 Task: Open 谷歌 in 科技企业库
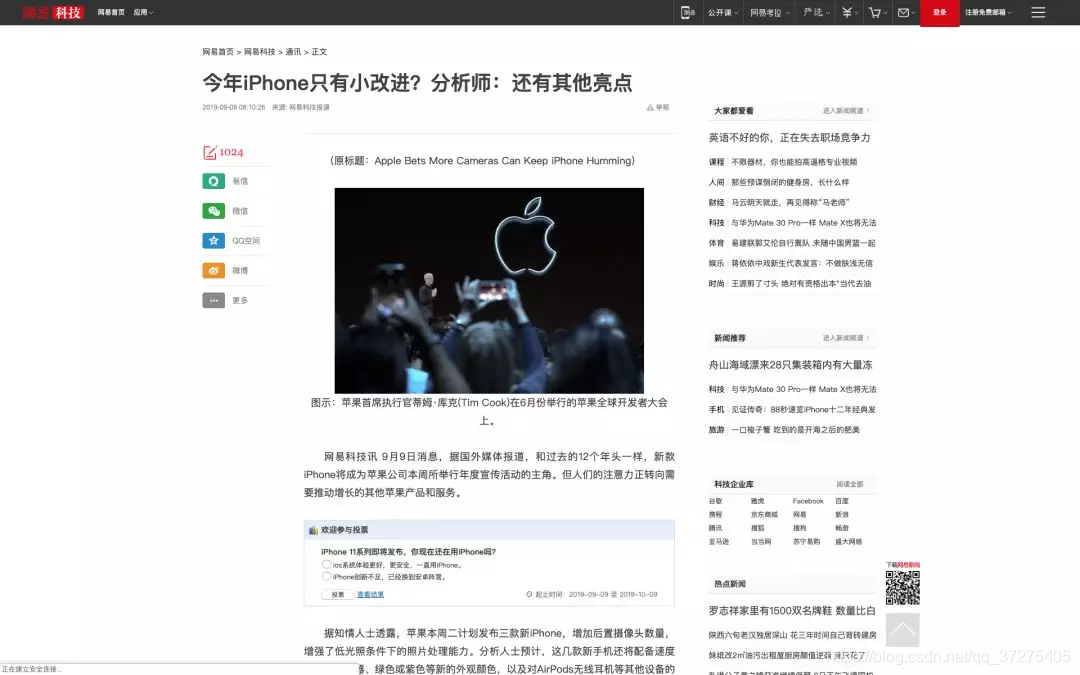[x=716, y=501]
